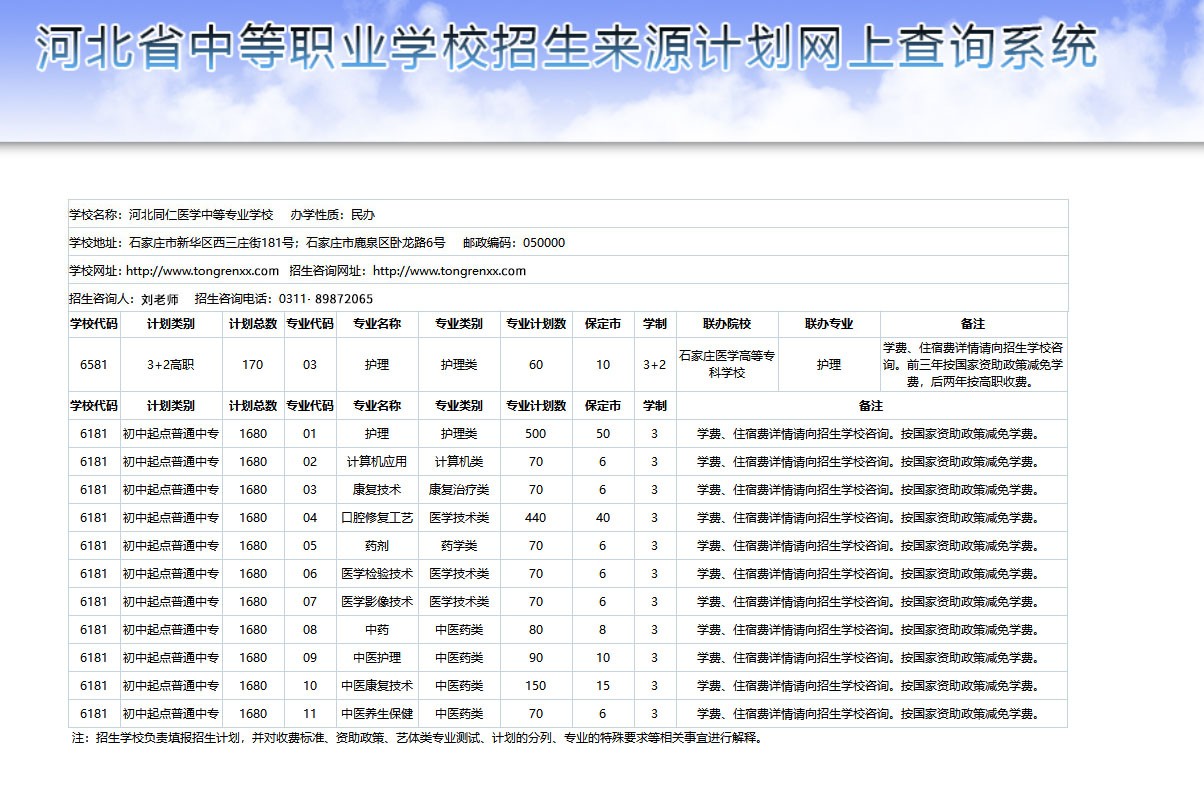The height and width of the screenshot is (788, 1204).
Task: Click 康复治疗类 category cell
Action: tap(459, 490)
